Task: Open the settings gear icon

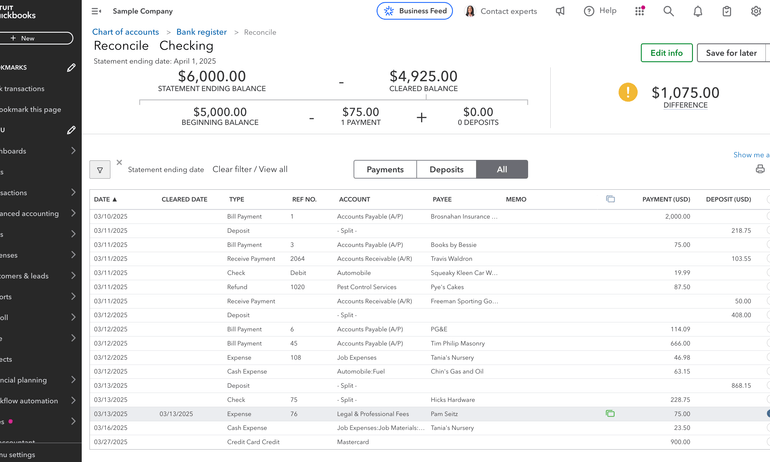Action: (756, 11)
